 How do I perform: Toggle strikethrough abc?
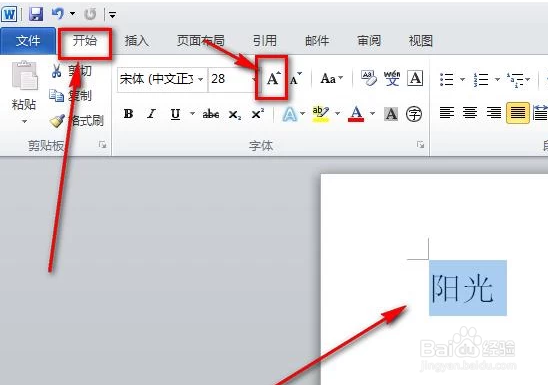pyautogui.click(x=211, y=114)
